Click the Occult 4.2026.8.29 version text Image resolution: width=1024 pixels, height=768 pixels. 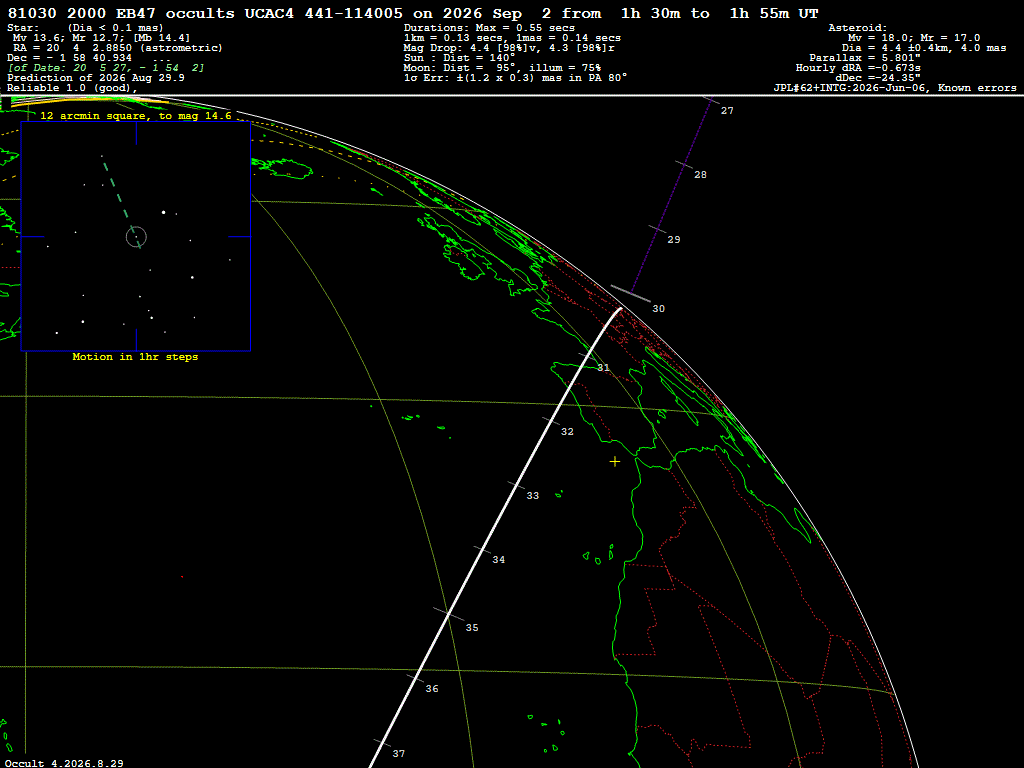coord(64,763)
